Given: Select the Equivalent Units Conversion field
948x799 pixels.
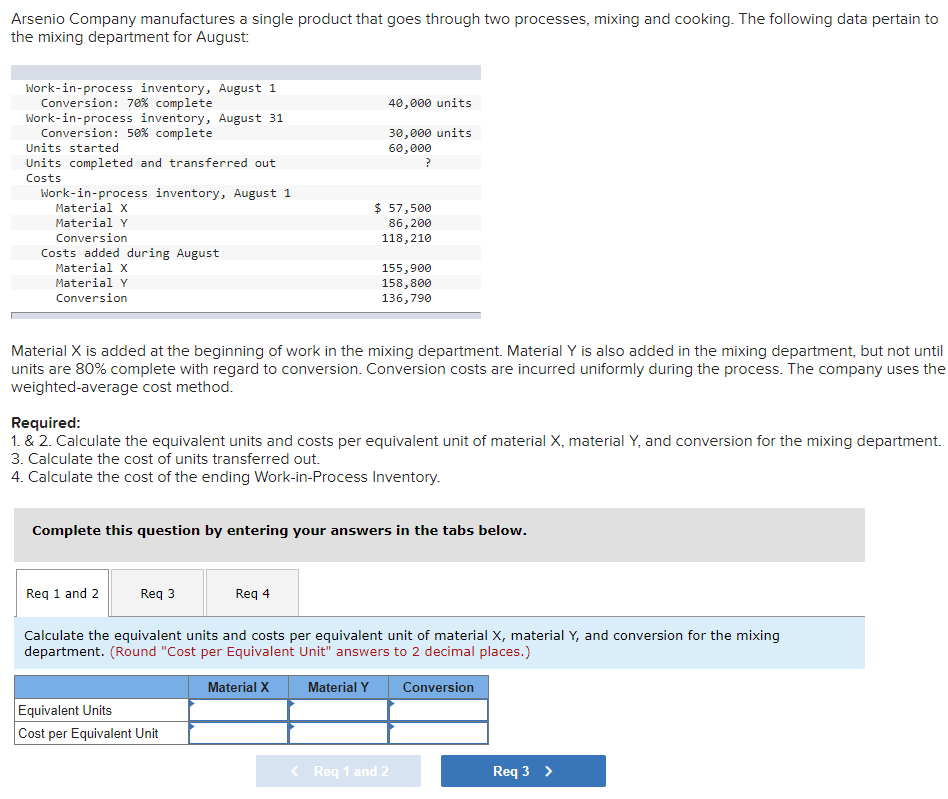Looking at the screenshot, I should coord(438,710).
